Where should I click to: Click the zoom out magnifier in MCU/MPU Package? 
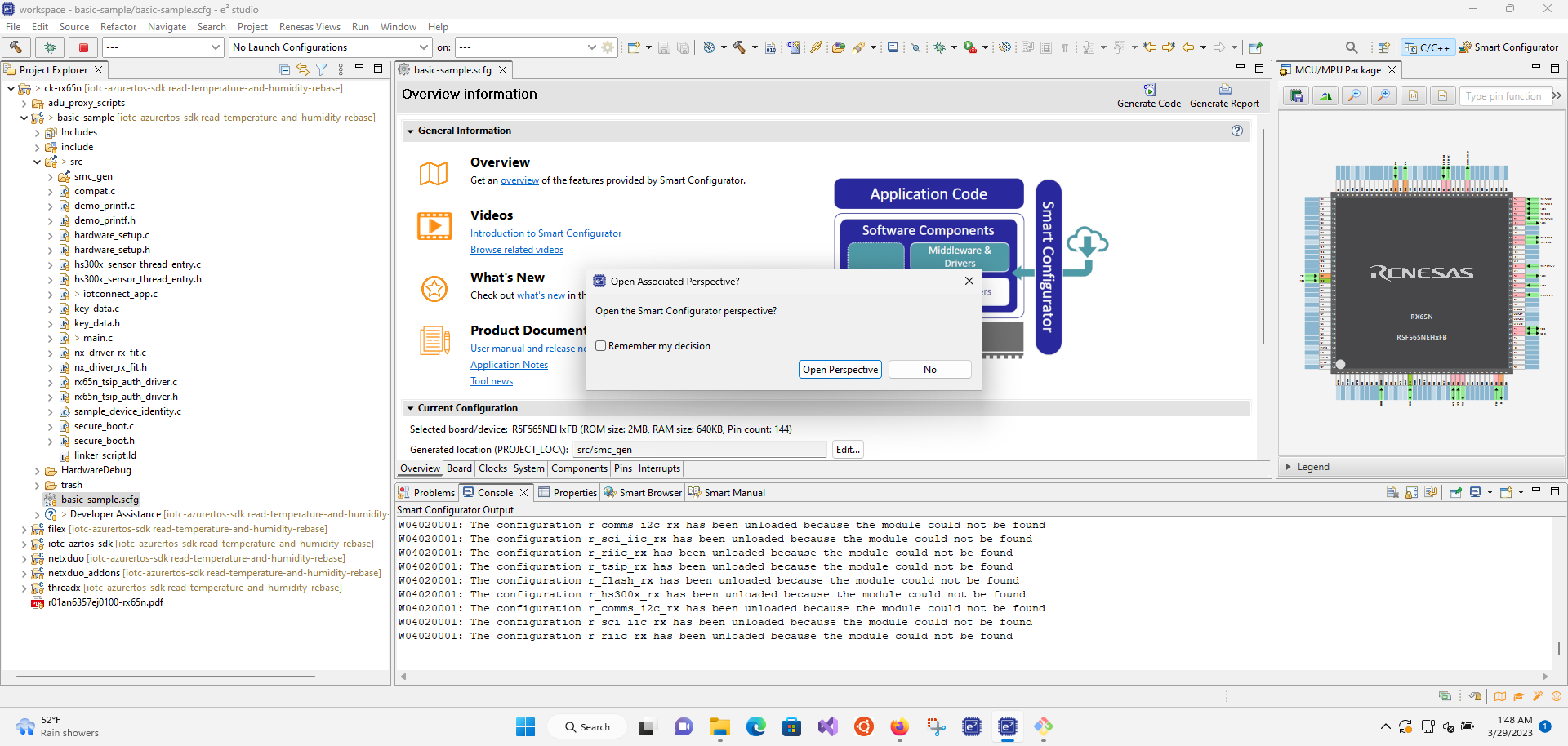click(1355, 96)
